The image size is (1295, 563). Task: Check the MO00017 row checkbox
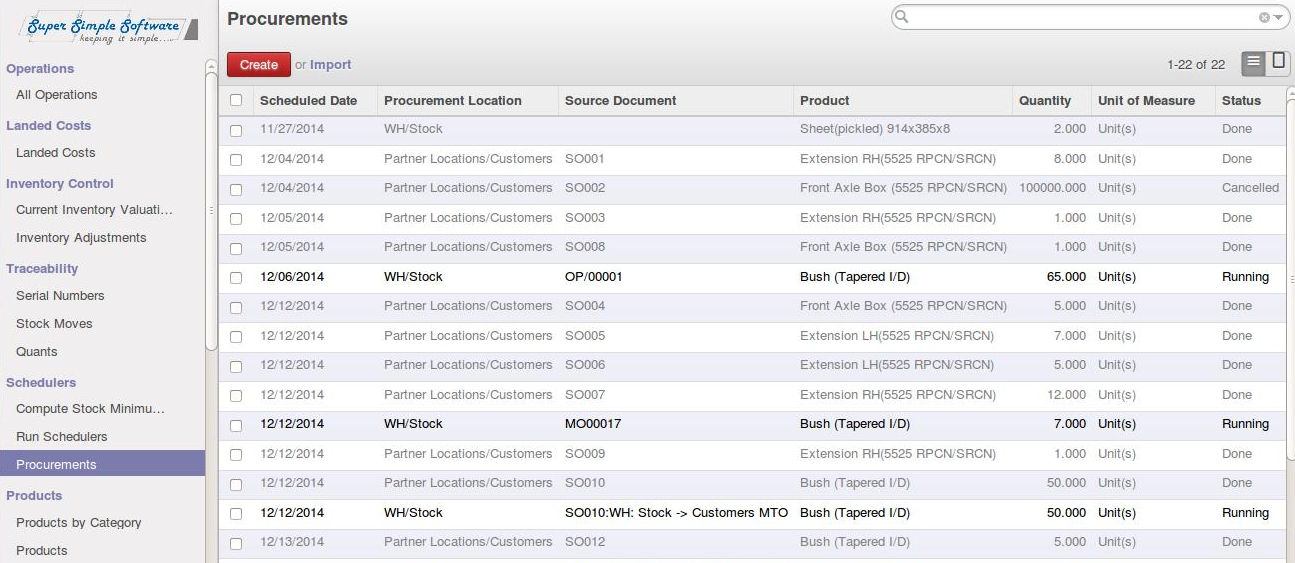(236, 425)
